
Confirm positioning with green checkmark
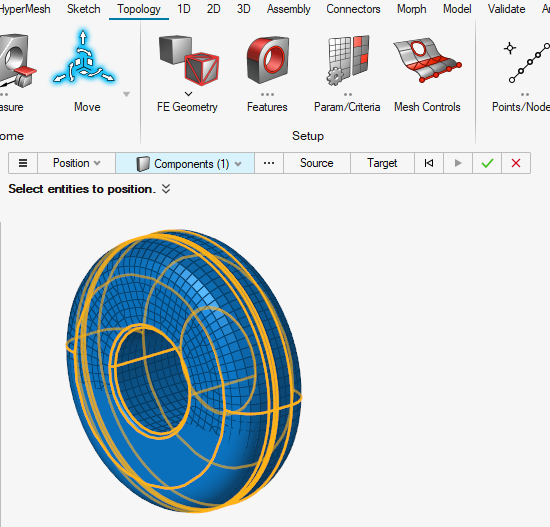coord(487,163)
